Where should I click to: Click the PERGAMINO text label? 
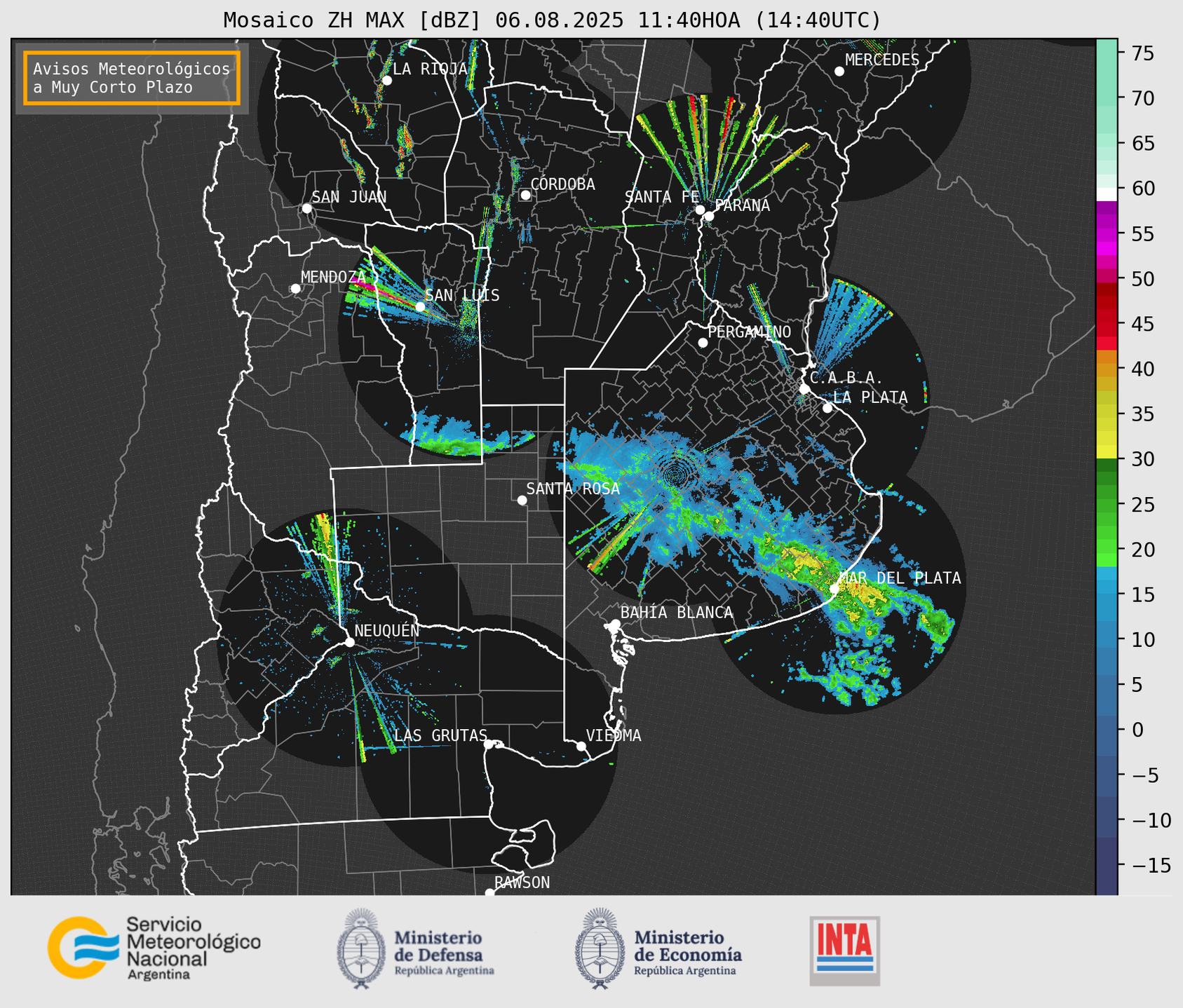click(750, 332)
